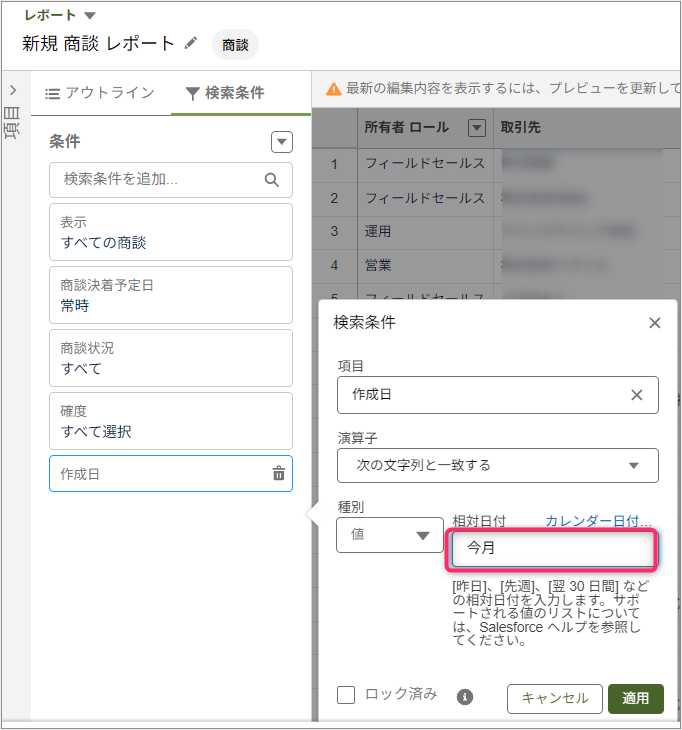Viewport: 682px width, 730px height.
Task: Delete the 作成日 filter with trash icon
Action: click(278, 474)
